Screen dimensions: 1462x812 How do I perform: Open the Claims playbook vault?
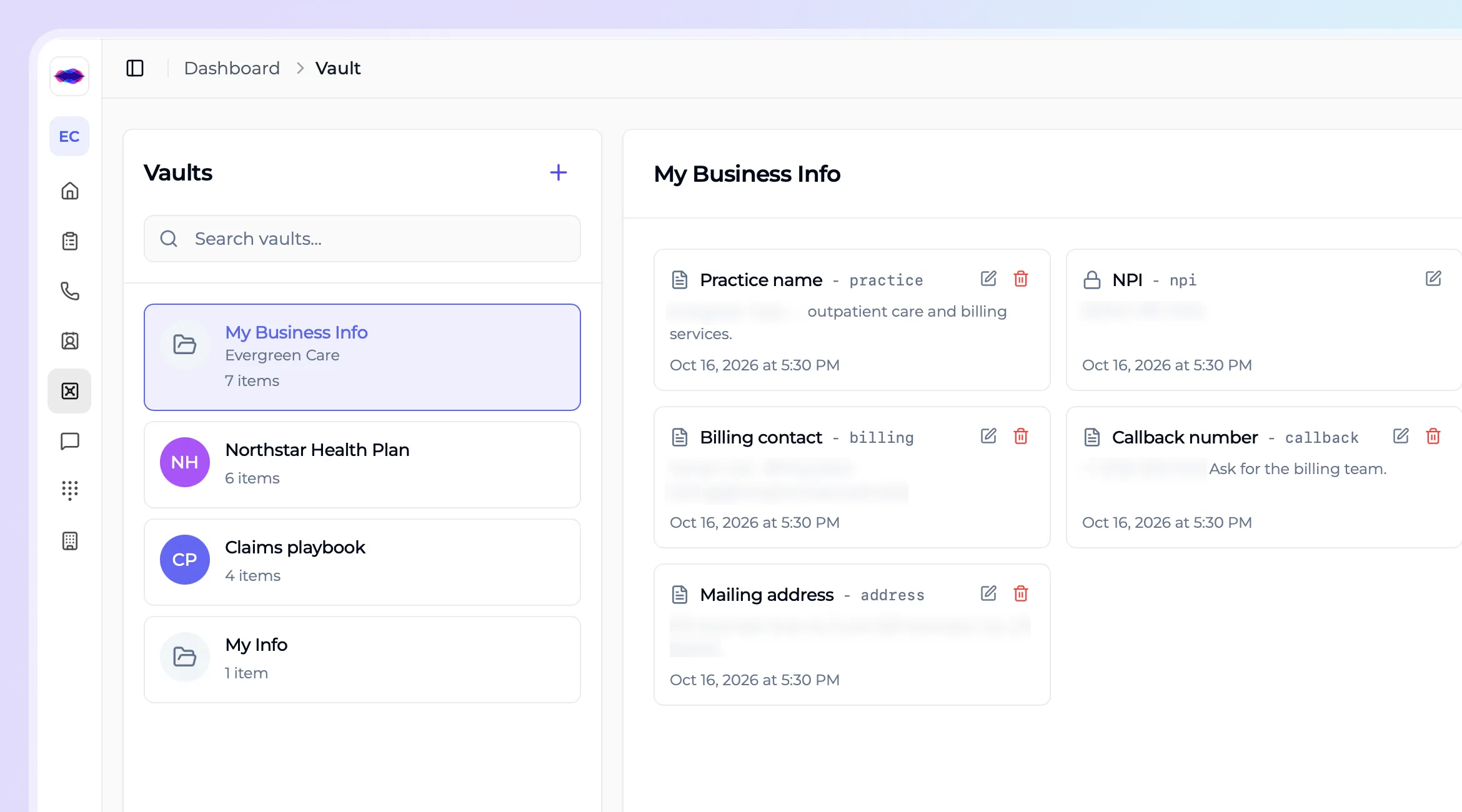point(362,562)
